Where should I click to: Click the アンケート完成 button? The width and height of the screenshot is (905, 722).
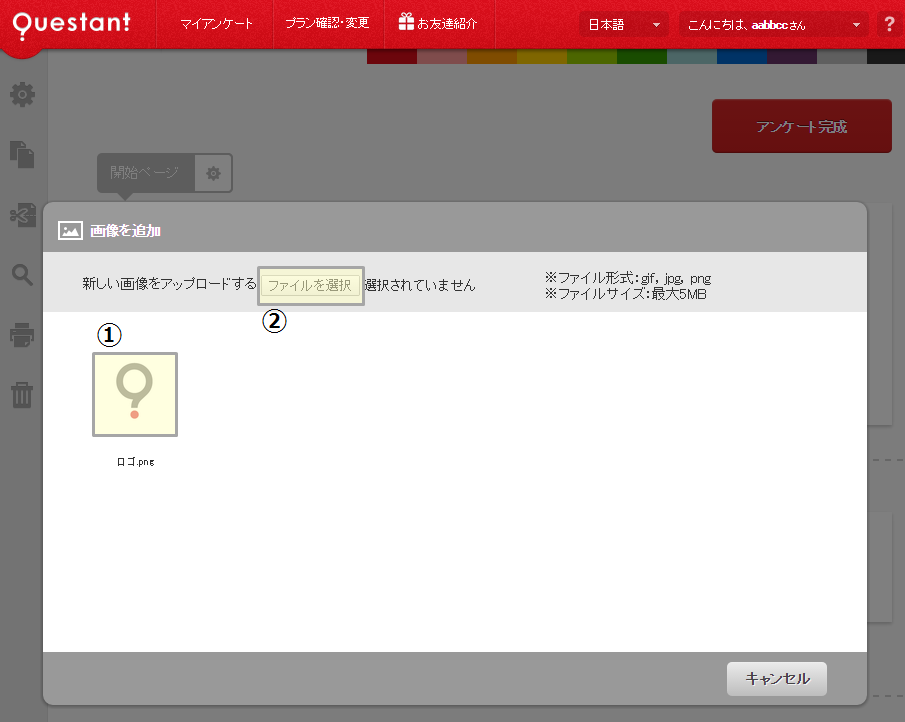(x=802, y=126)
